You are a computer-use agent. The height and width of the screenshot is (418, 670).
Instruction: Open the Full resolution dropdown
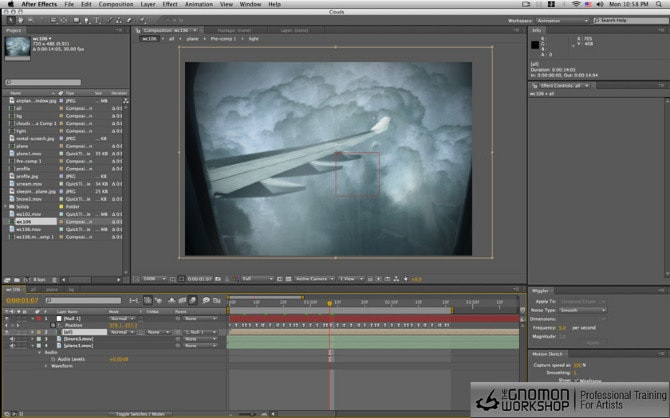[257, 279]
